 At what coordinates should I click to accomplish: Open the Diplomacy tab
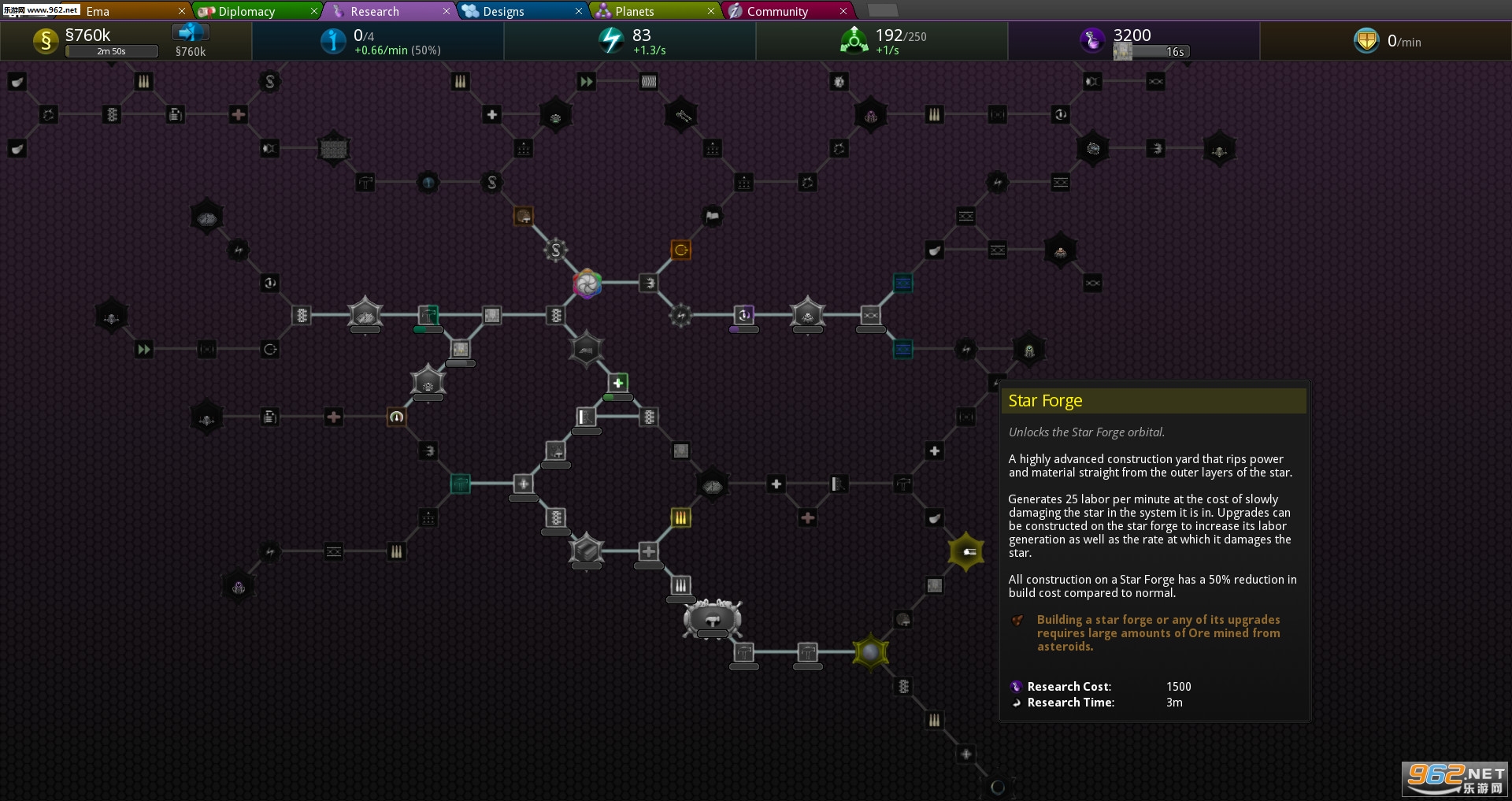[256, 11]
